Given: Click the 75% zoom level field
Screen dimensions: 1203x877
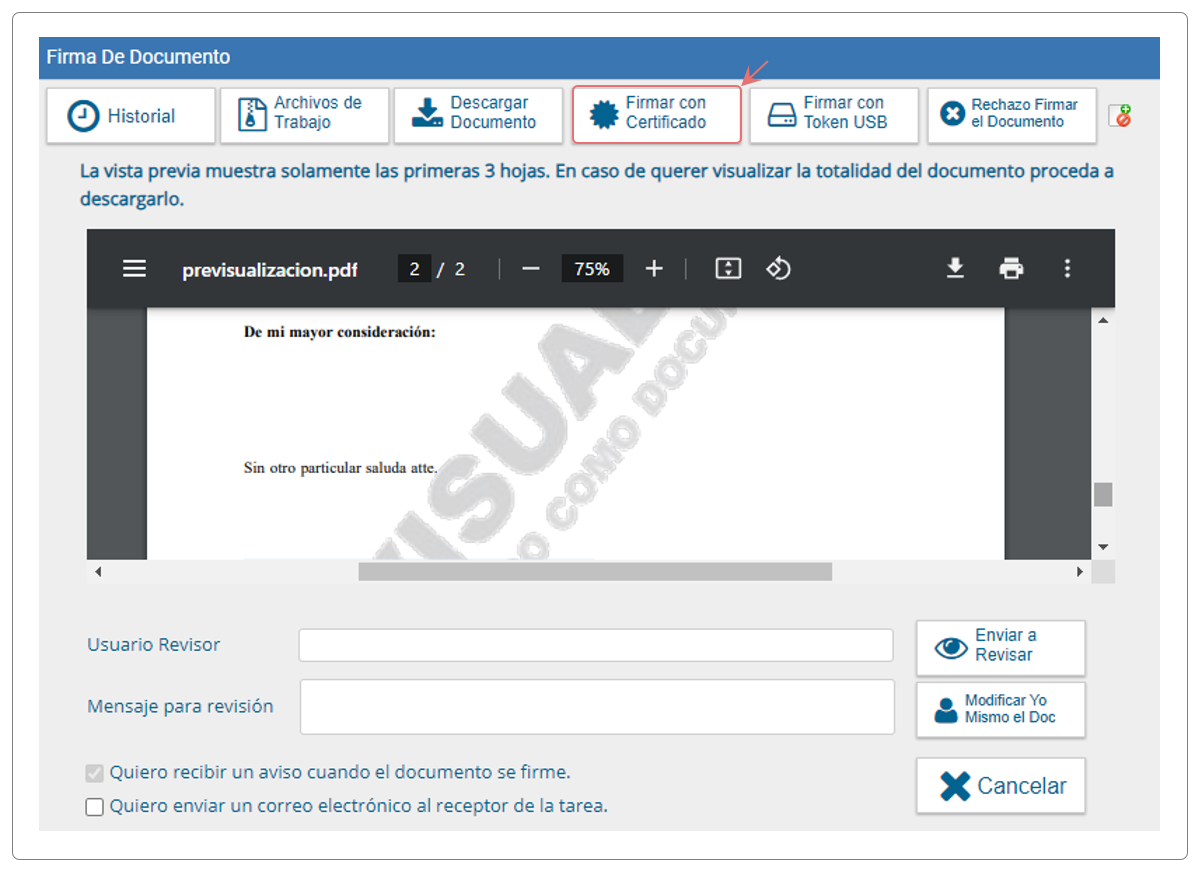Looking at the screenshot, I should (x=592, y=269).
